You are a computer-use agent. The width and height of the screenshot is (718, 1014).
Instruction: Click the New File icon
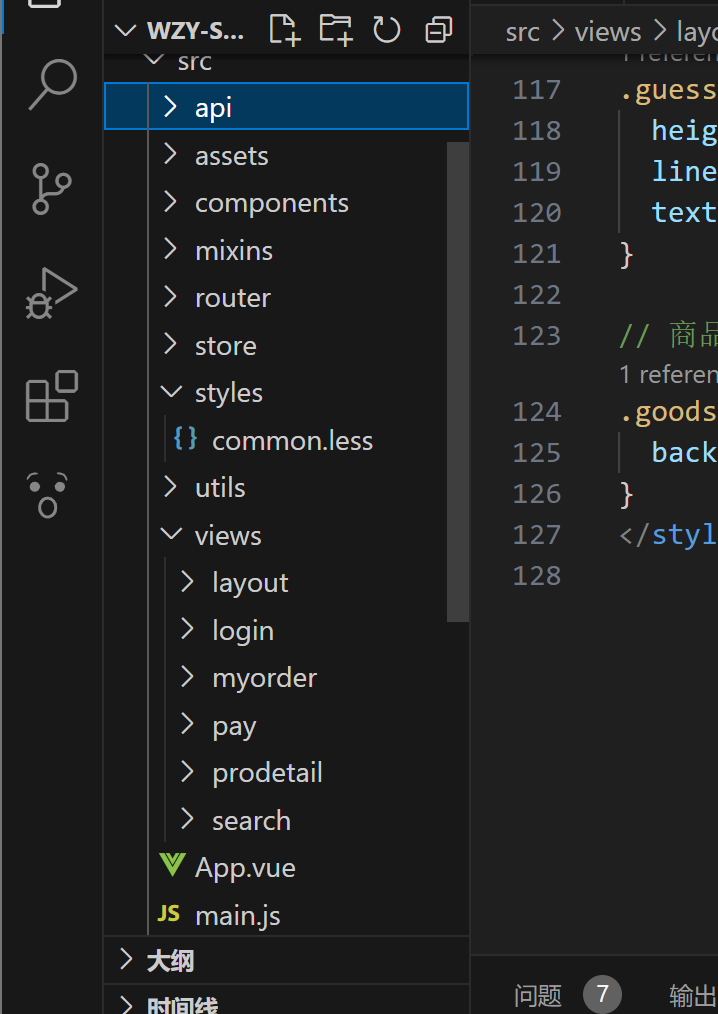coord(285,30)
